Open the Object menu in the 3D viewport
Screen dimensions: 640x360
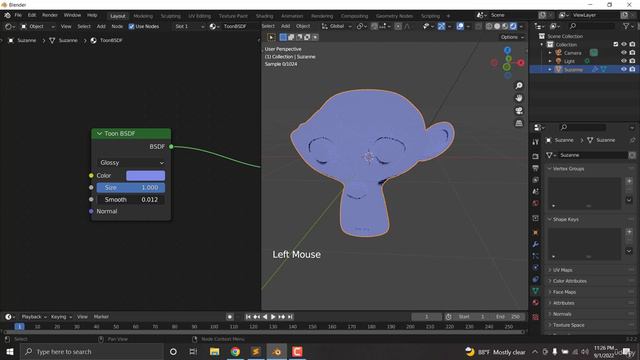click(303, 26)
